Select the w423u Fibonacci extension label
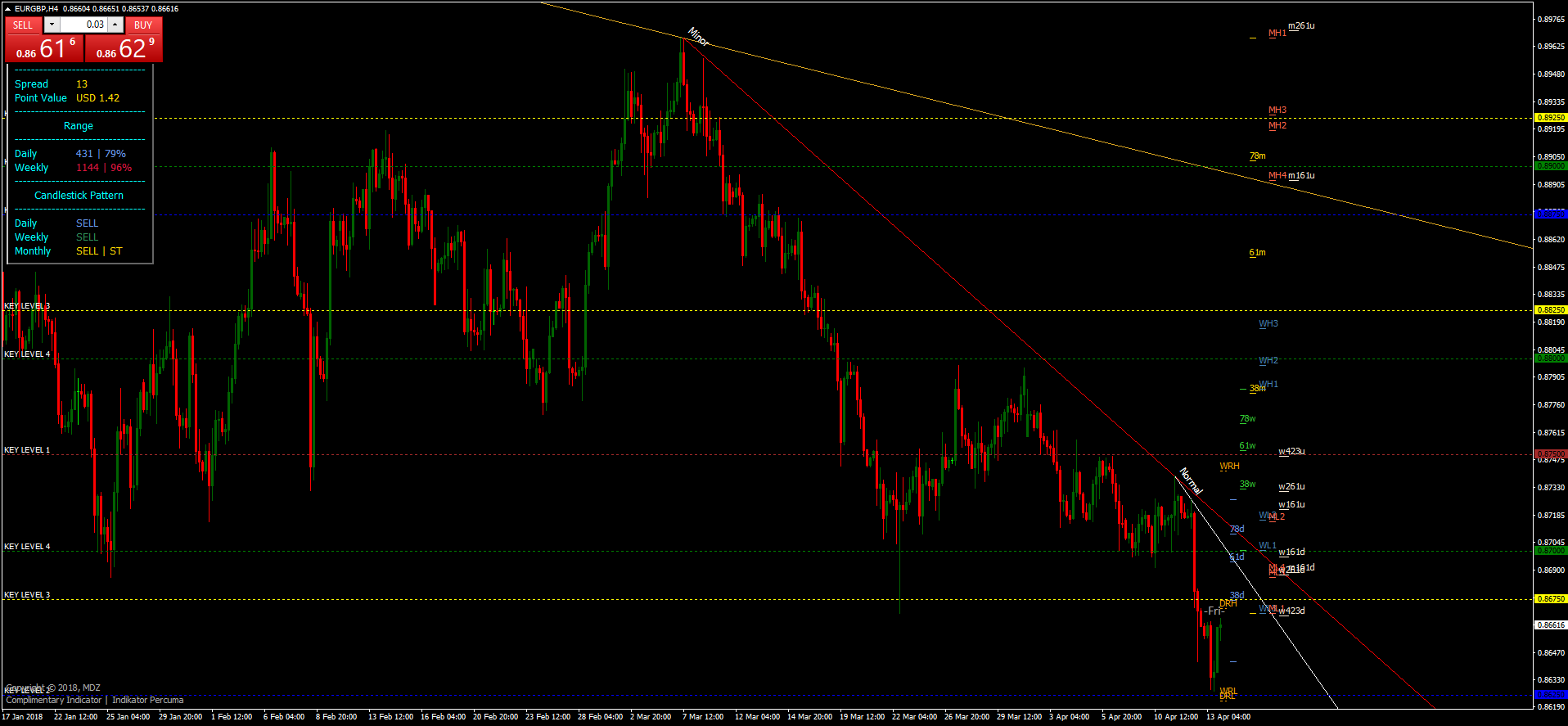 1291,451
